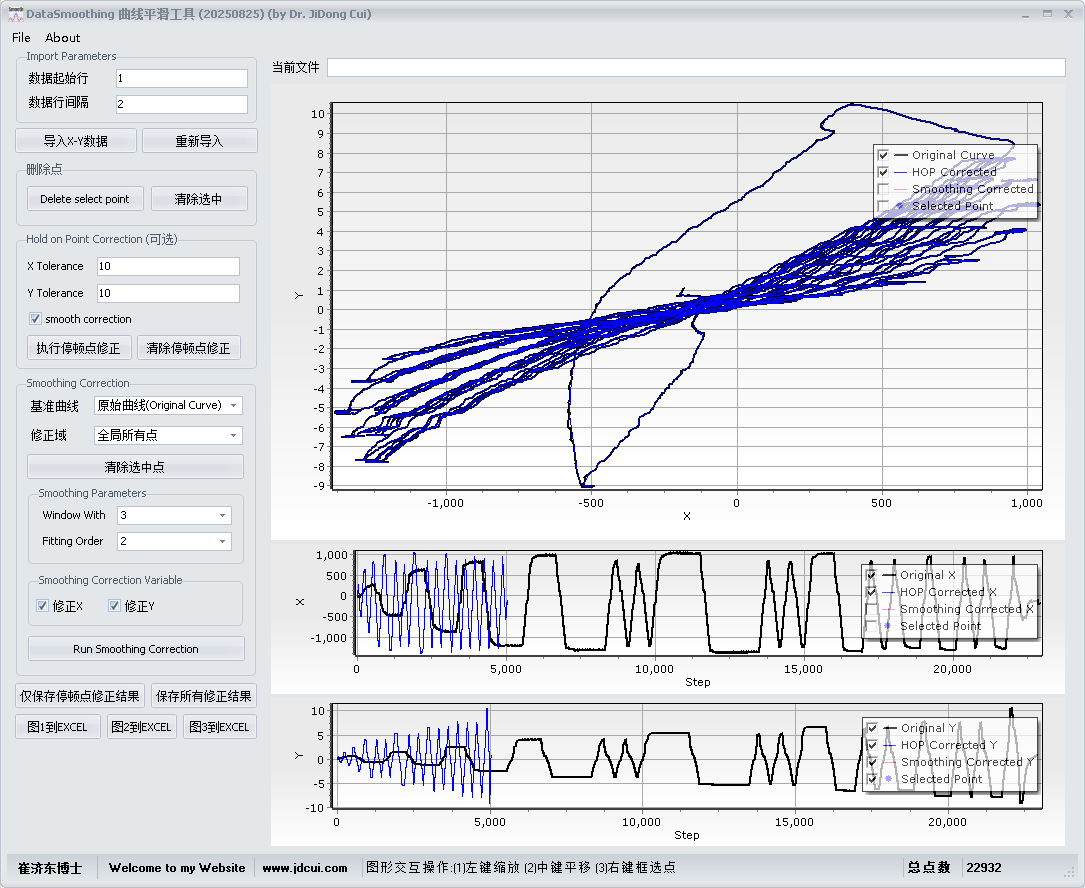Viewport: 1085px width, 888px height.
Task: Enable Smoothing Corrected curve in main legend
Action: (x=883, y=189)
